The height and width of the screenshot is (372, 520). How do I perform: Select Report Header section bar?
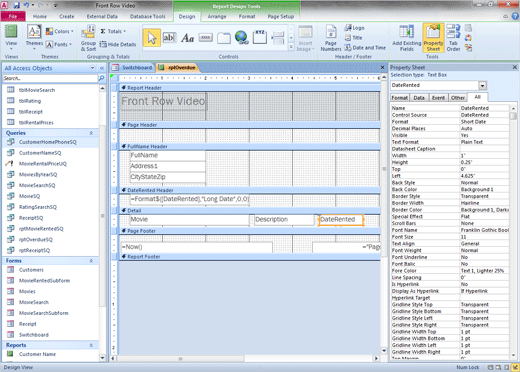[x=250, y=88]
